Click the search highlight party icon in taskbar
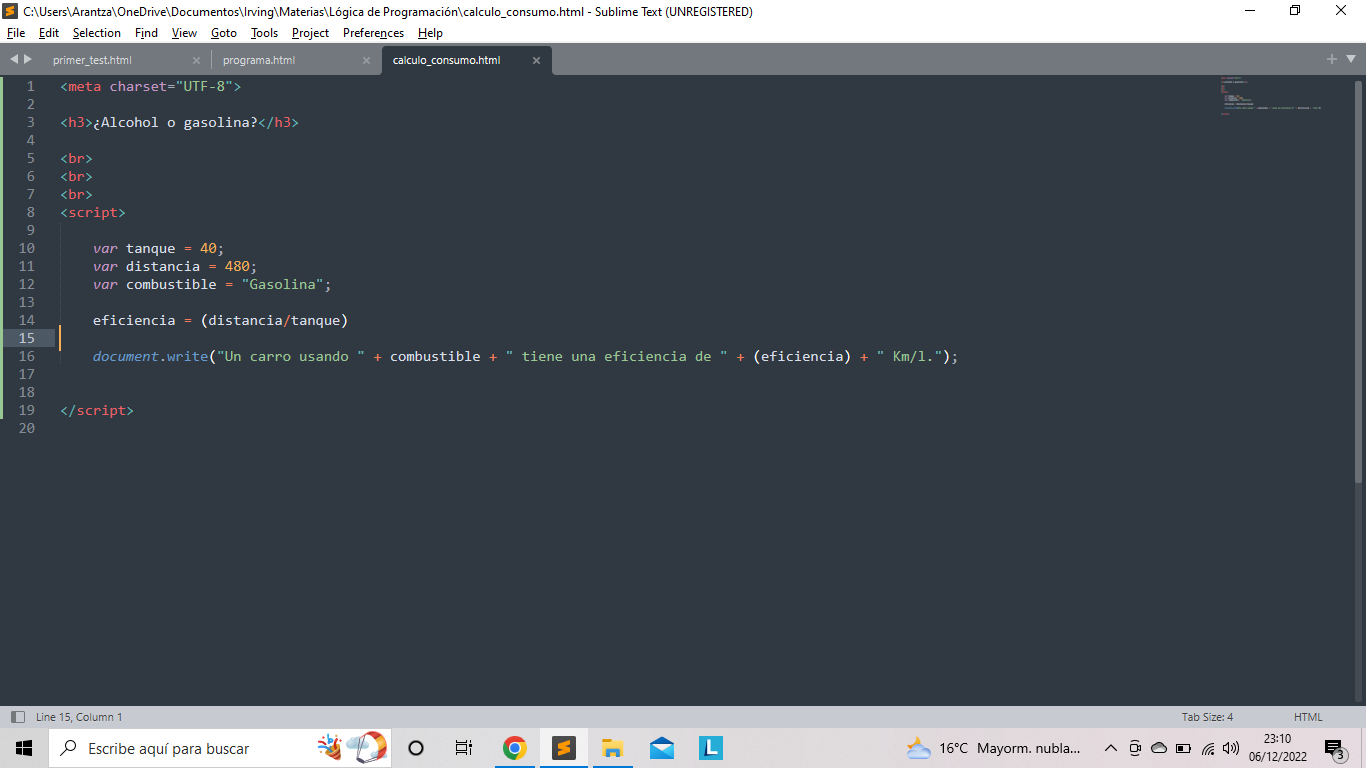 [351, 747]
